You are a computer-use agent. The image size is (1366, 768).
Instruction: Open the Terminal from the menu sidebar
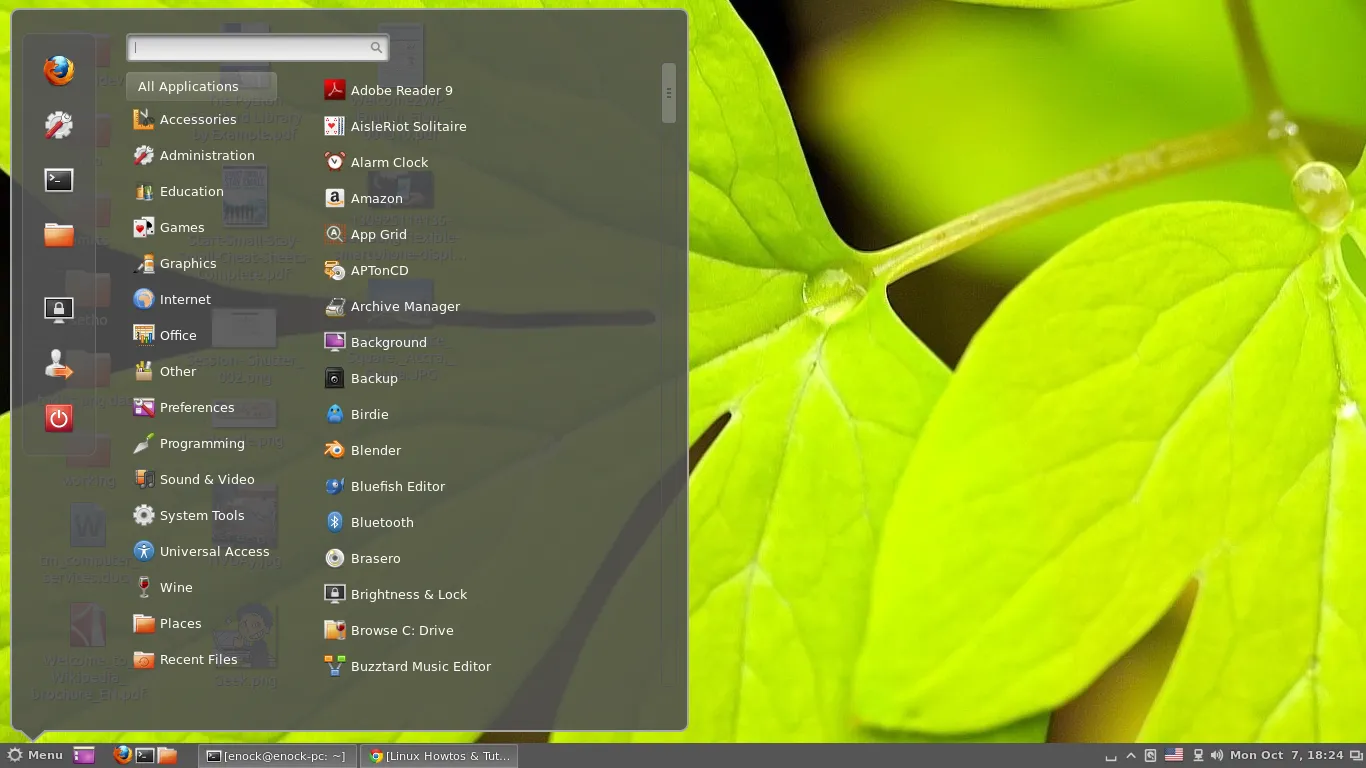(x=59, y=180)
